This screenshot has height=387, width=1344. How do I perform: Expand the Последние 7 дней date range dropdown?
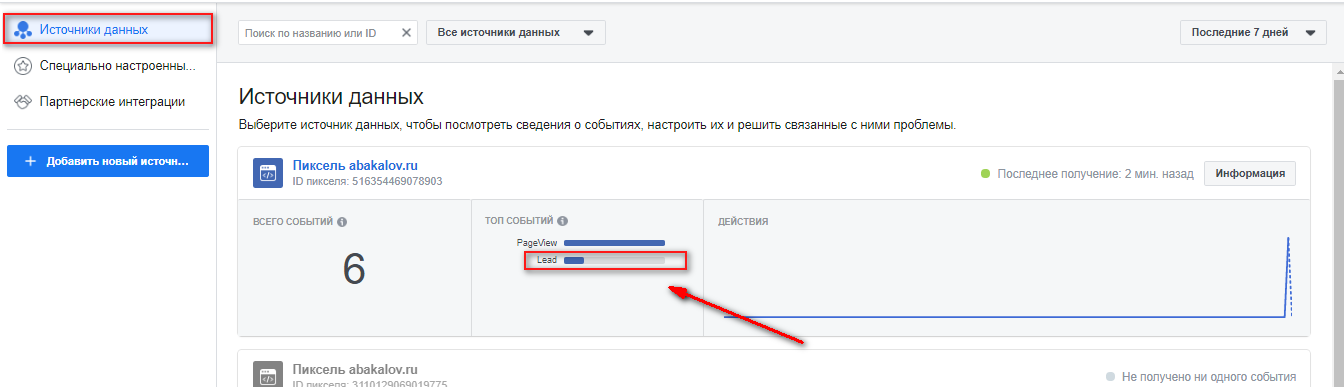pos(1253,33)
